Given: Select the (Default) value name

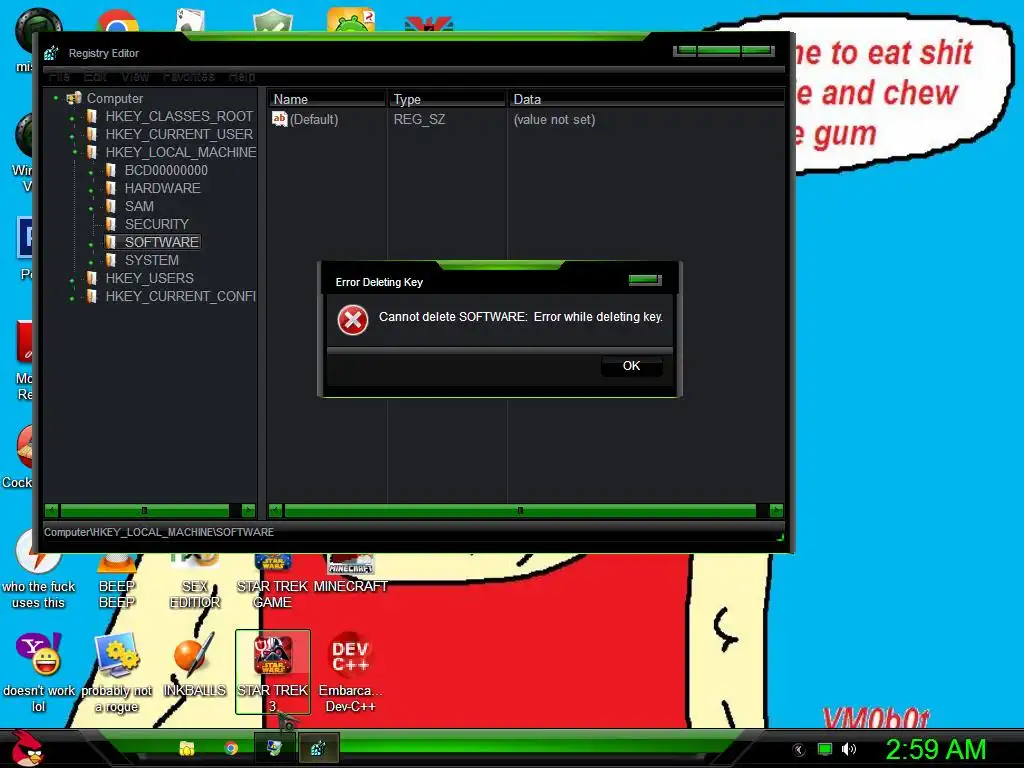Looking at the screenshot, I should click(314, 120).
